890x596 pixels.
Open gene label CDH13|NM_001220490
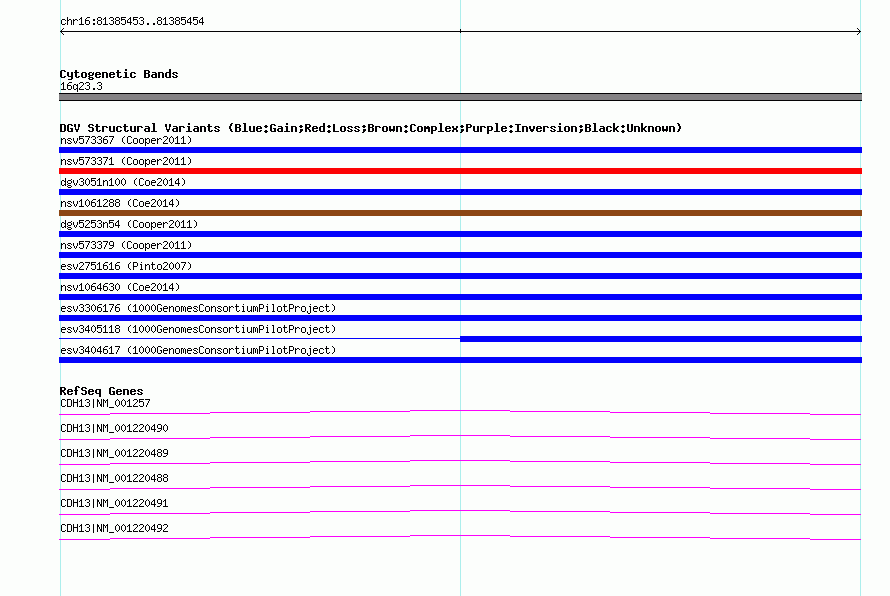point(114,429)
